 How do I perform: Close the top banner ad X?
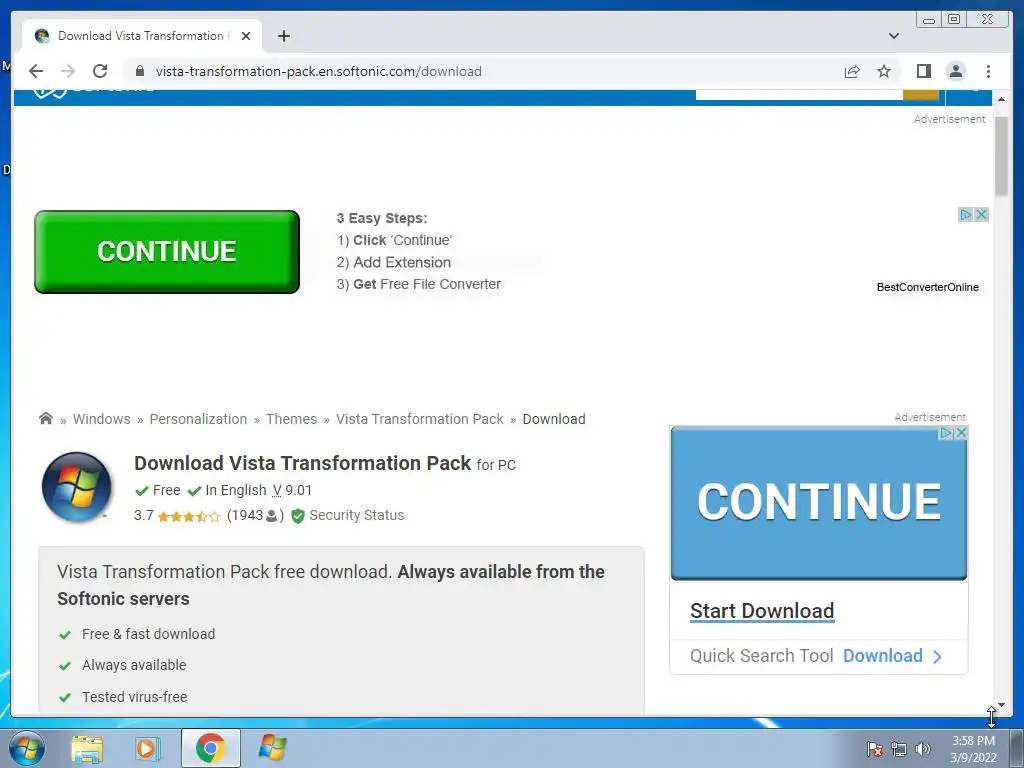pyautogui.click(x=981, y=214)
